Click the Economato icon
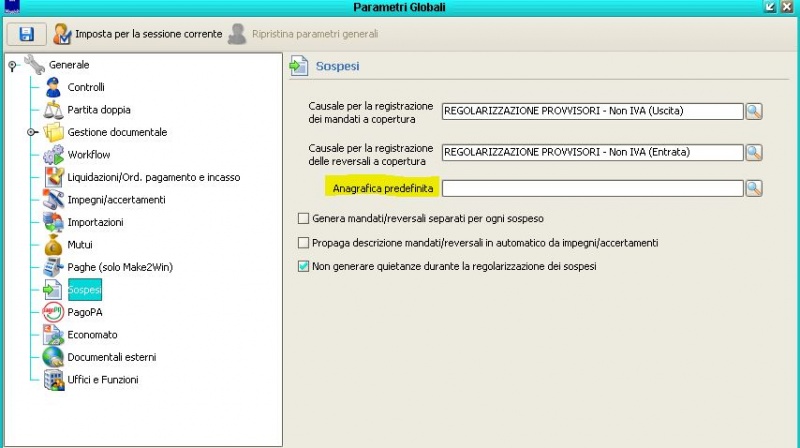Image resolution: width=800 pixels, height=448 pixels. [53, 334]
